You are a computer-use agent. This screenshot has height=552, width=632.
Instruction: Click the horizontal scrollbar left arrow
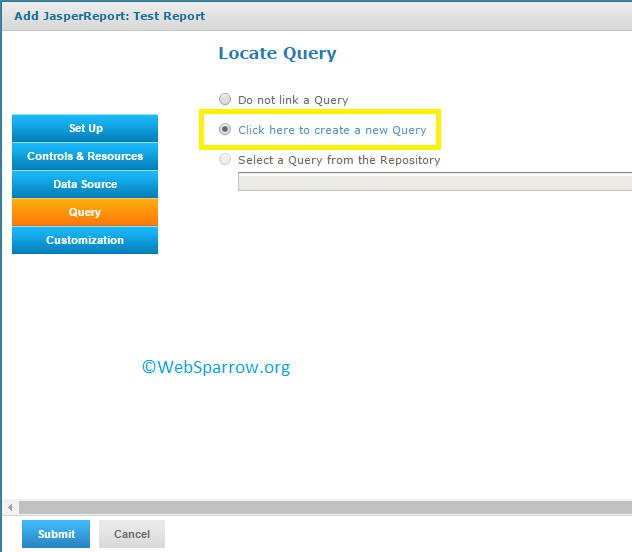(10, 507)
